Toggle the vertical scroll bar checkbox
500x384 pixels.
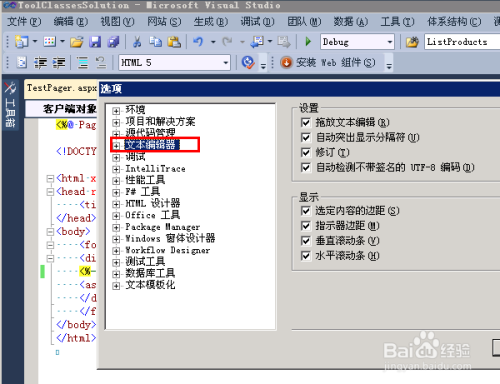[x=306, y=241]
